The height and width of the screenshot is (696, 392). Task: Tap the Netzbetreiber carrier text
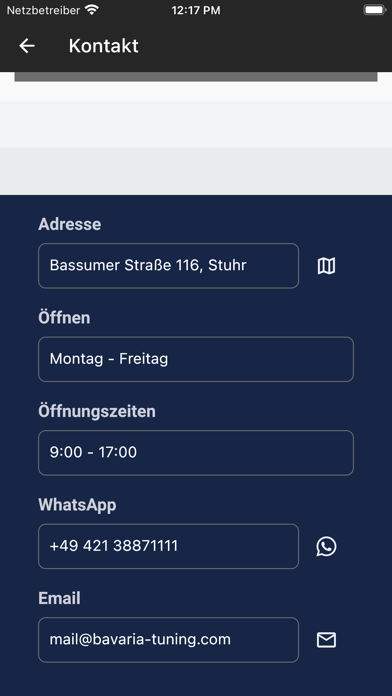point(44,10)
